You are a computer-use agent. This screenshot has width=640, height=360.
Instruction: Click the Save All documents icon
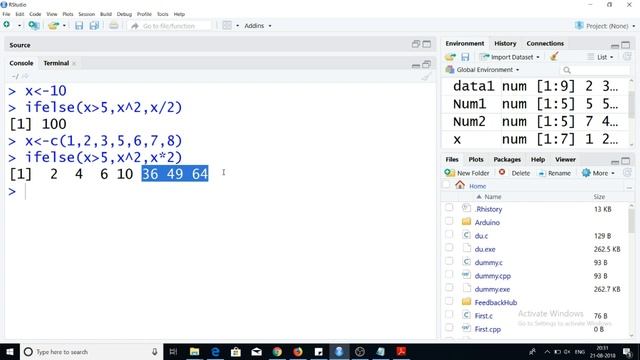(x=94, y=26)
